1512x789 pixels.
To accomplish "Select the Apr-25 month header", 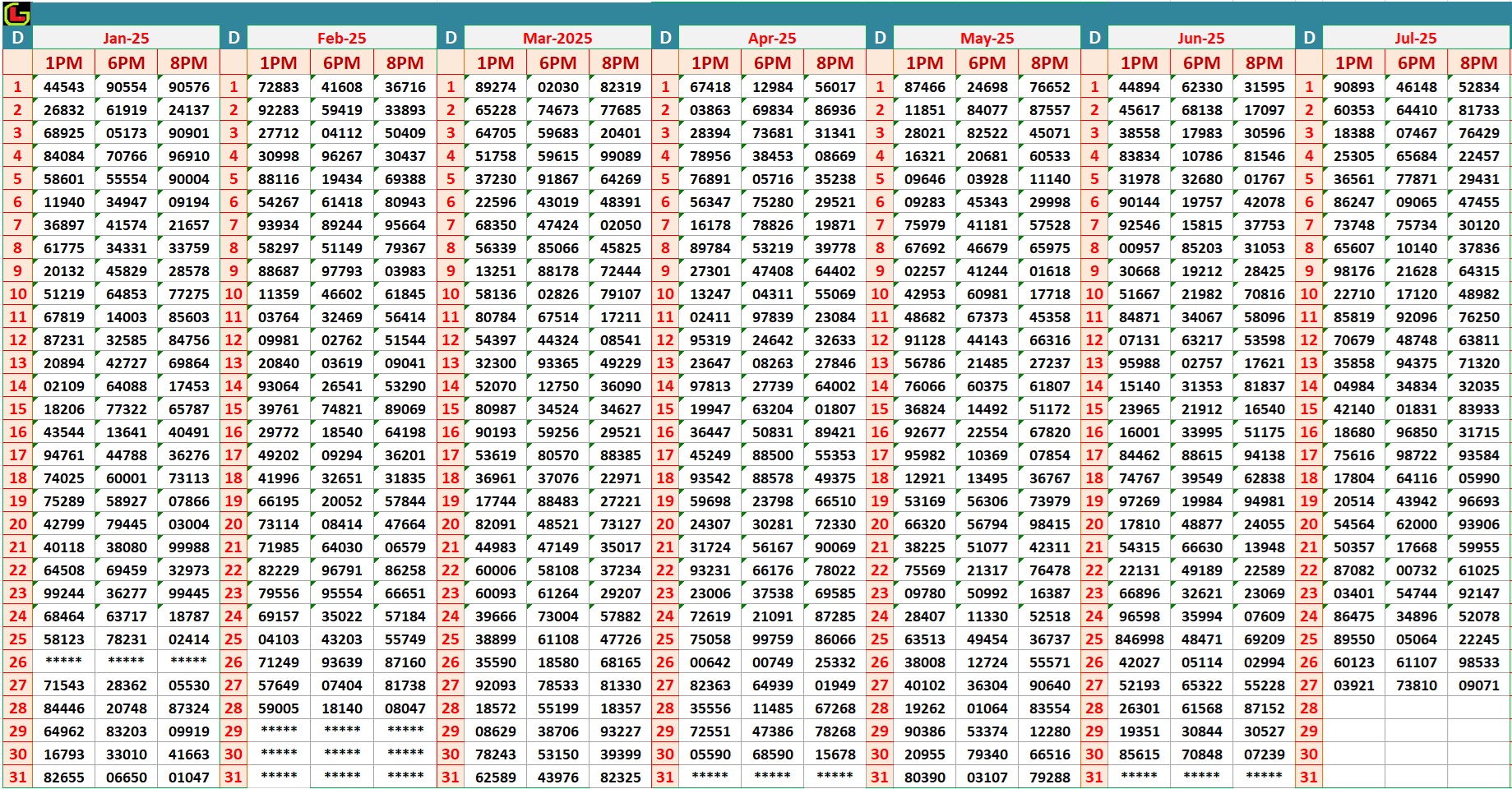I will 772,39.
